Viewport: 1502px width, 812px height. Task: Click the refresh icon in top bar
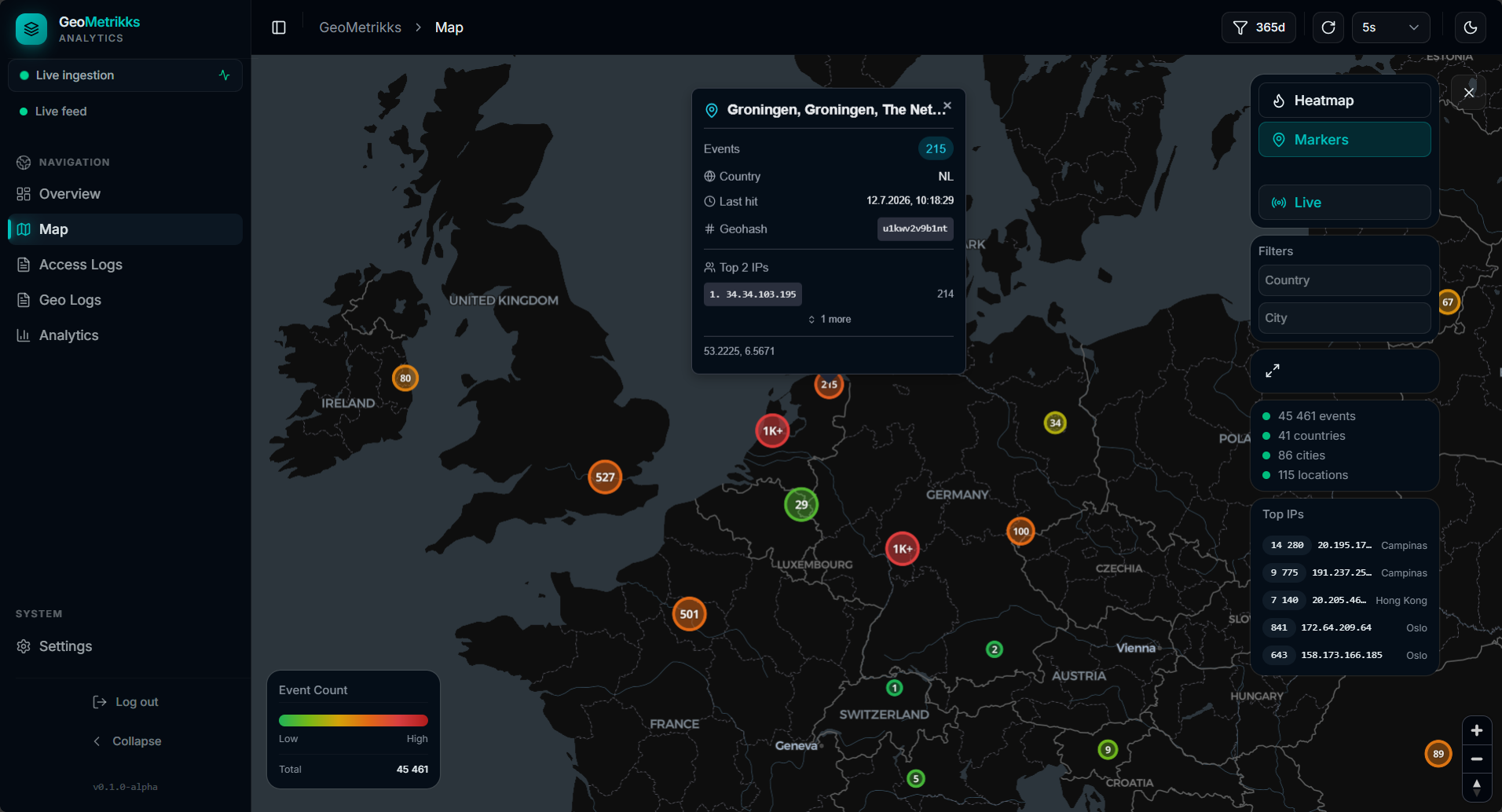click(x=1328, y=27)
